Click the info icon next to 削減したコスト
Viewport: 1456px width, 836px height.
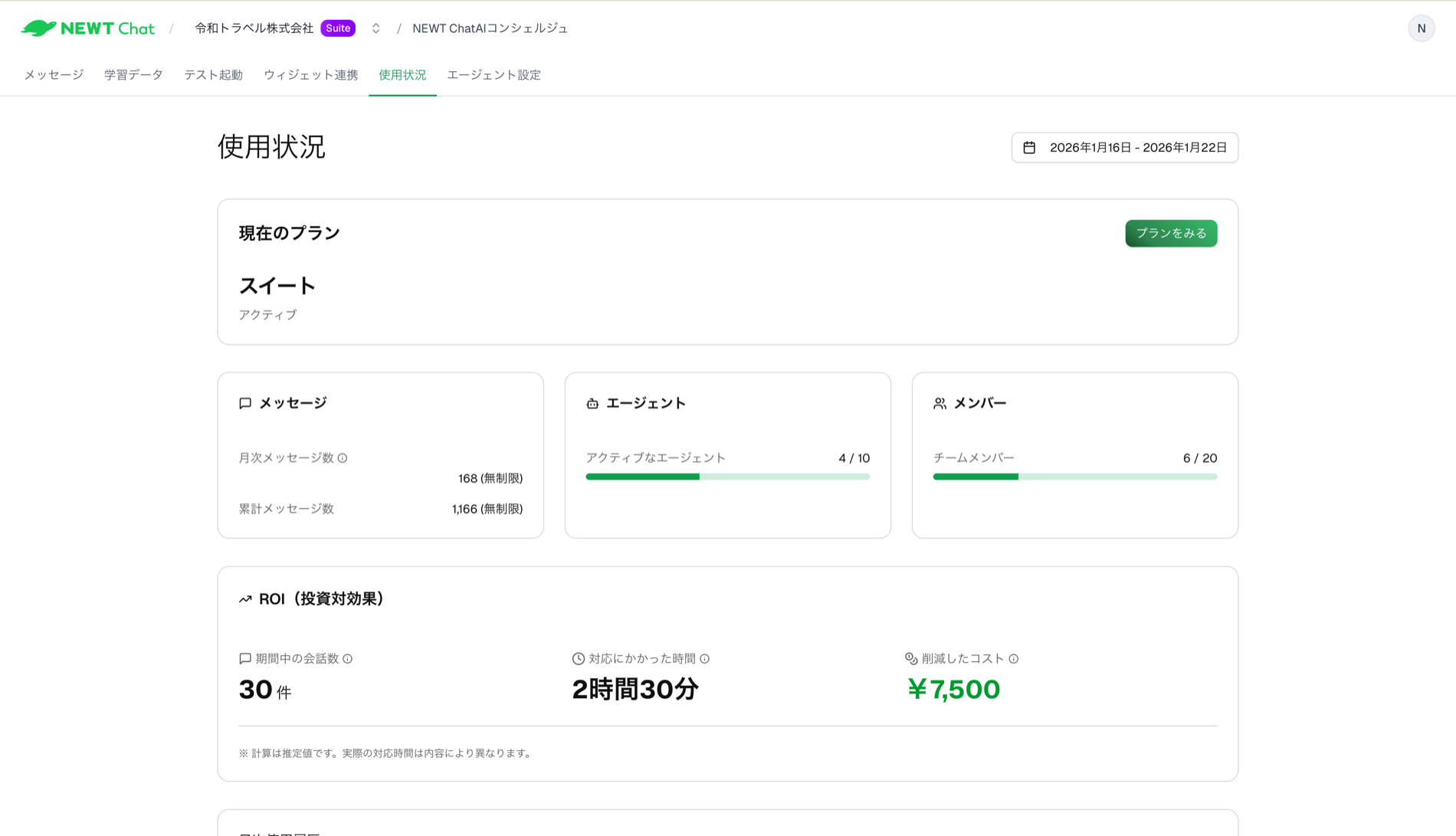point(1014,657)
